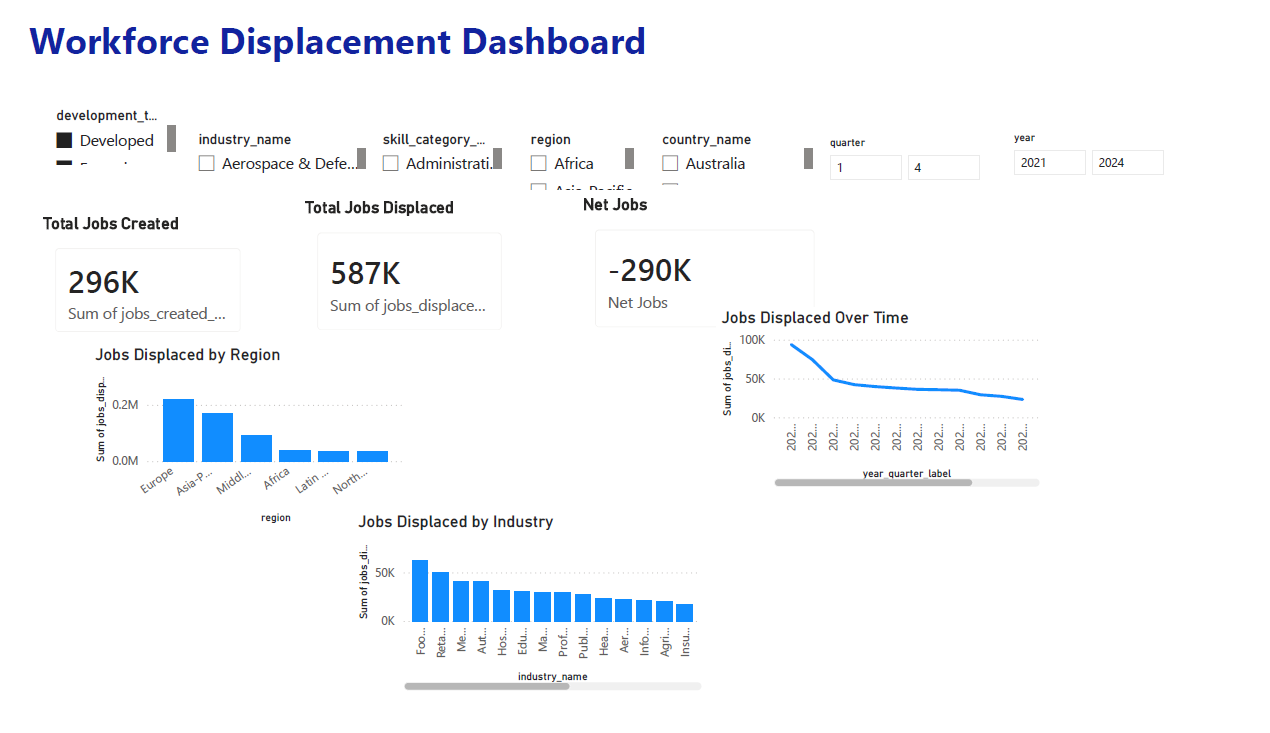Click the quarter slicer label

847,143
